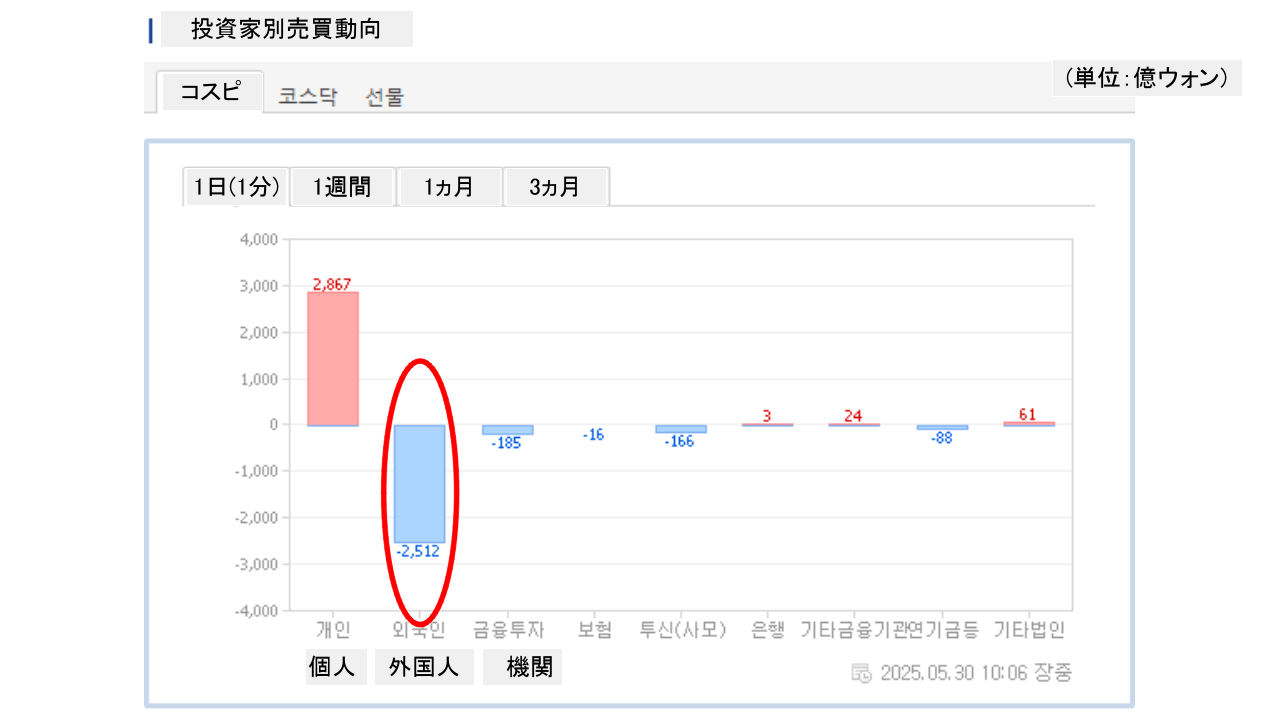Select the 1日(1分) period tab
The image size is (1280, 720).
(236, 187)
